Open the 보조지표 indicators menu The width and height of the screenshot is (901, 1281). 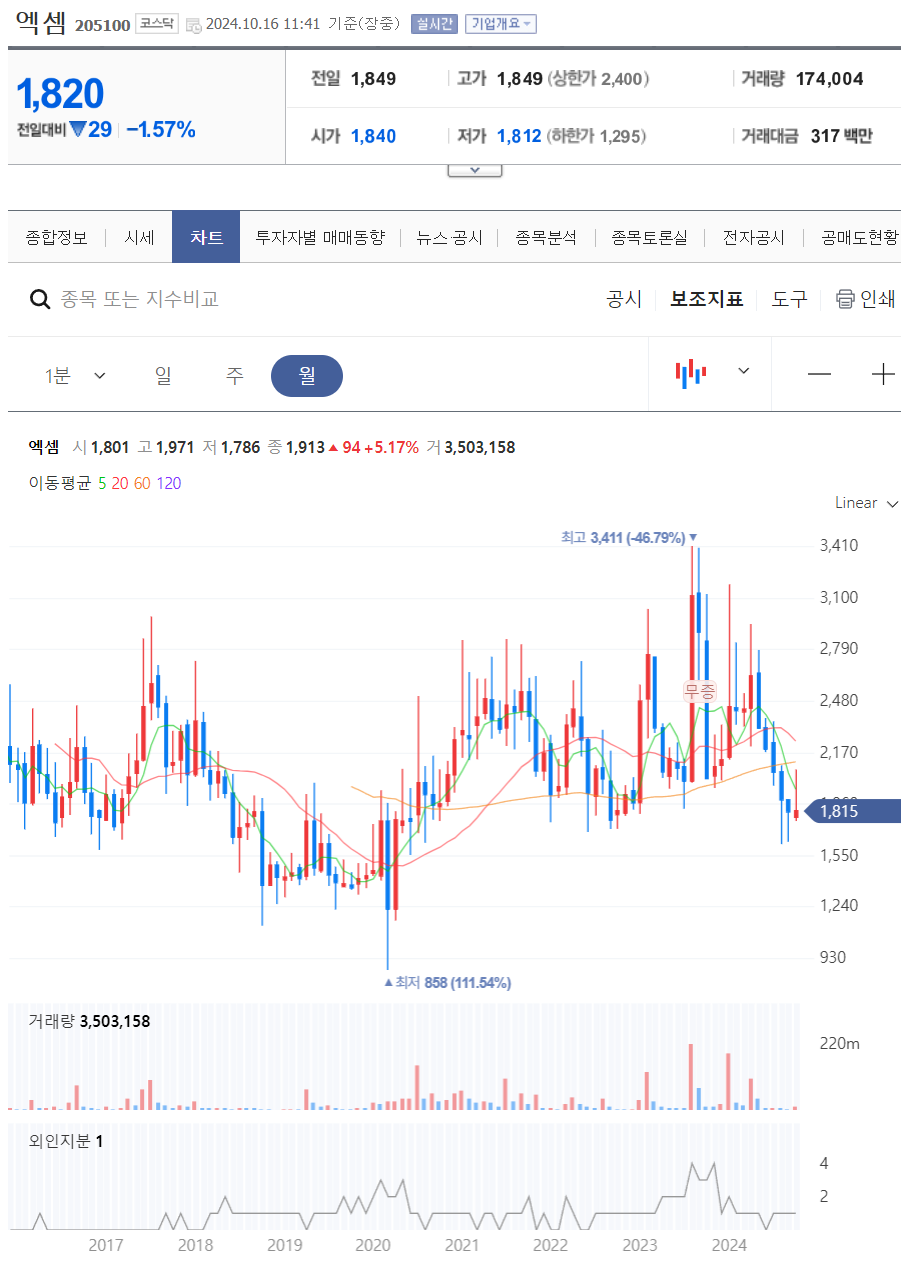pyautogui.click(x=707, y=299)
